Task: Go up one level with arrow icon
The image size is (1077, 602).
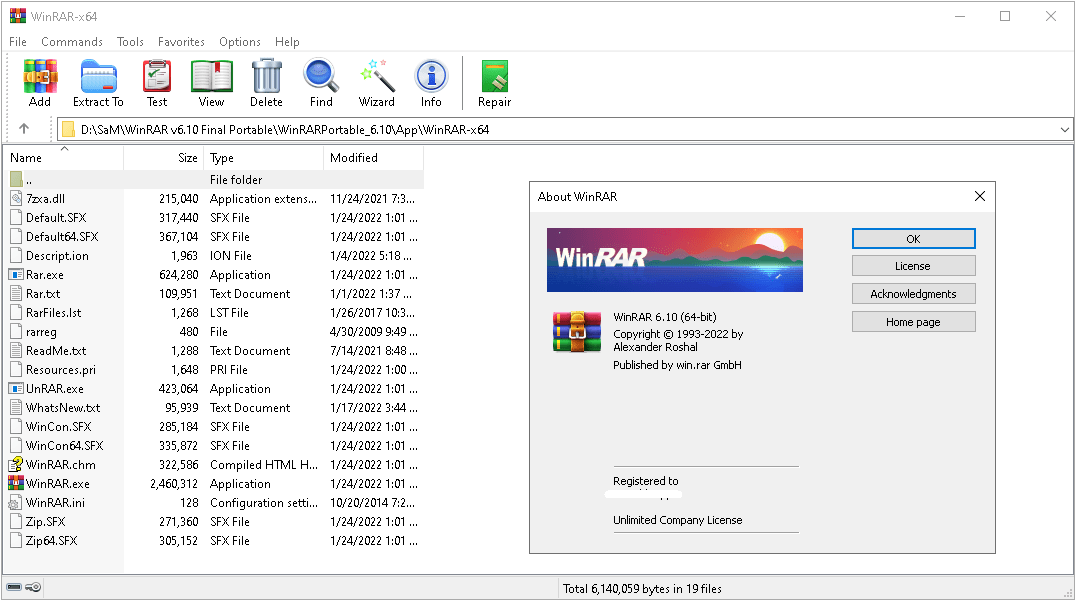Action: pyautogui.click(x=24, y=129)
